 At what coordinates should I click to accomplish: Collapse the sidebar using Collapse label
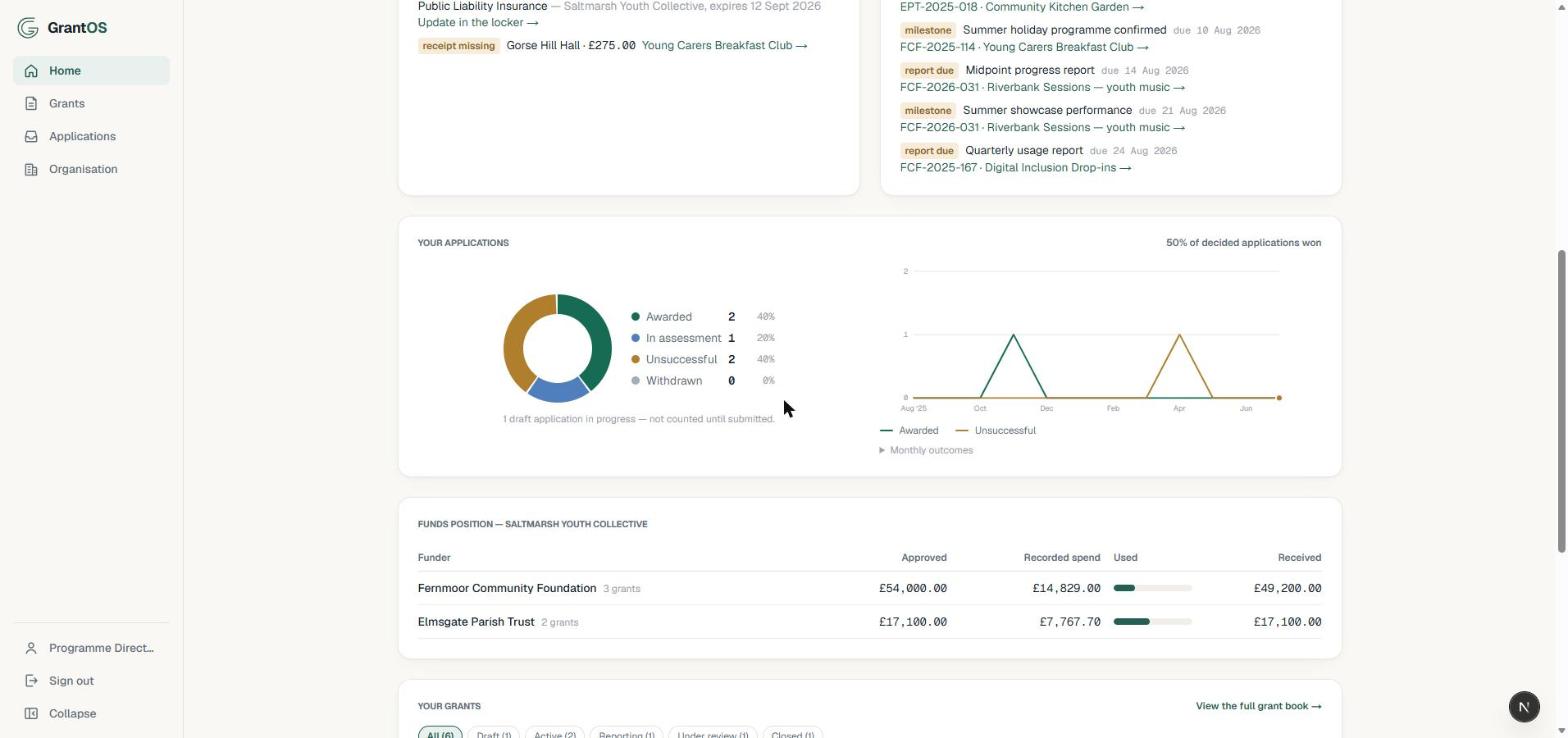(72, 714)
